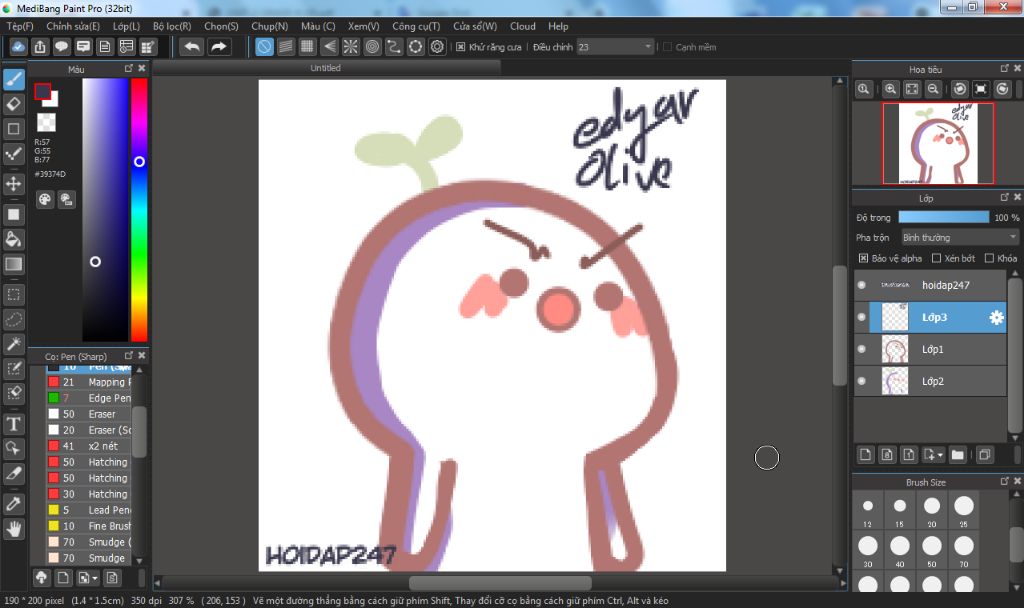Select the Hand tool
The image size is (1024, 608).
(x=14, y=529)
